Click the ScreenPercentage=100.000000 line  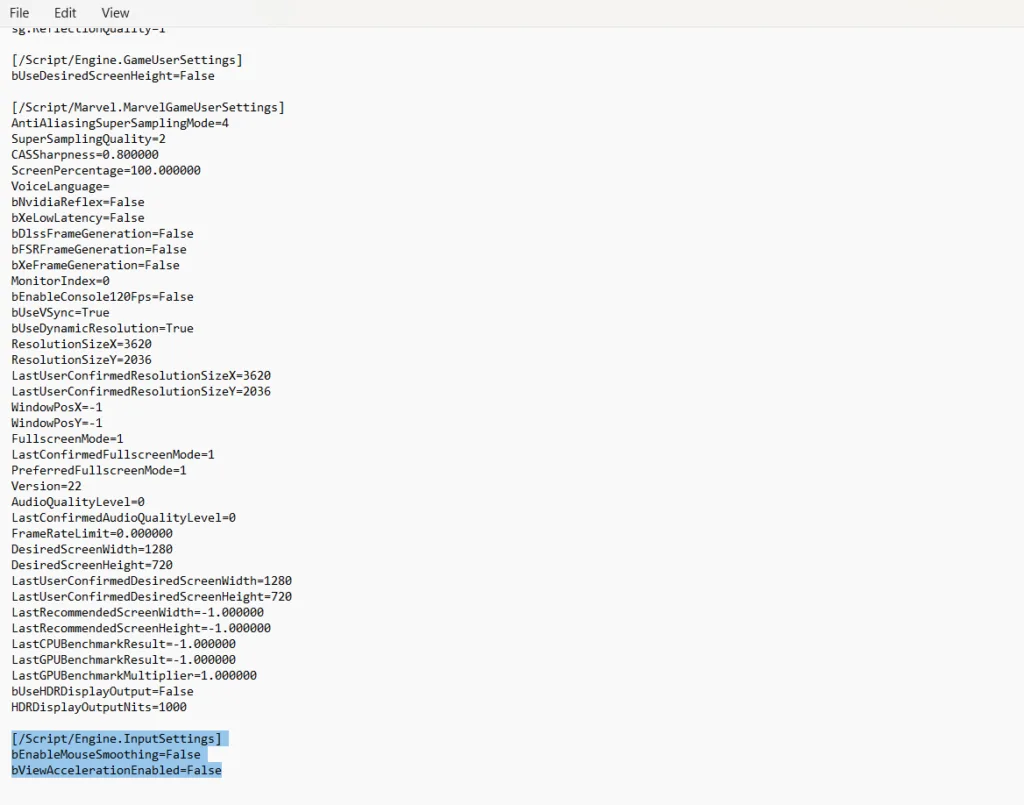coord(106,170)
